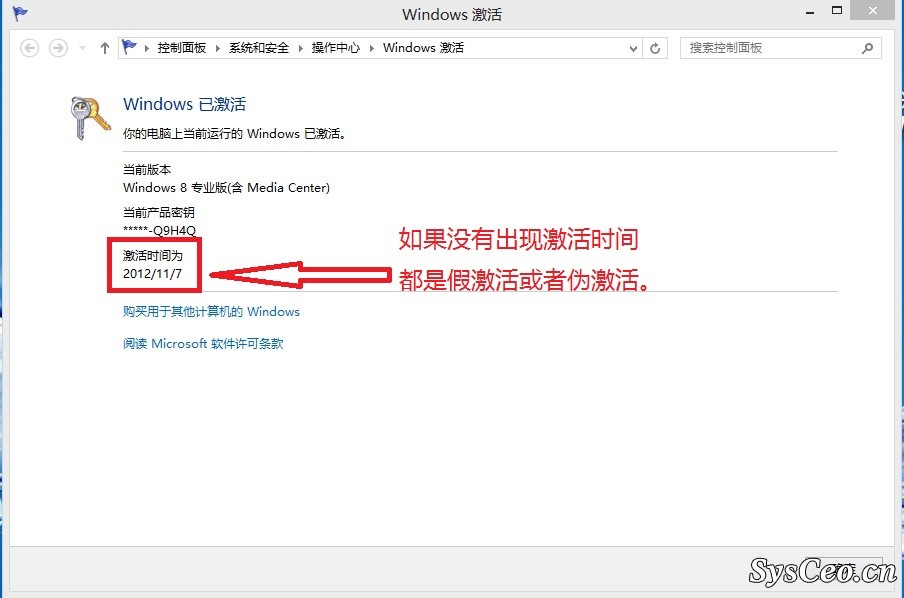Image resolution: width=904 pixels, height=598 pixels.
Task: Click the activation keys icon
Action: click(x=91, y=118)
